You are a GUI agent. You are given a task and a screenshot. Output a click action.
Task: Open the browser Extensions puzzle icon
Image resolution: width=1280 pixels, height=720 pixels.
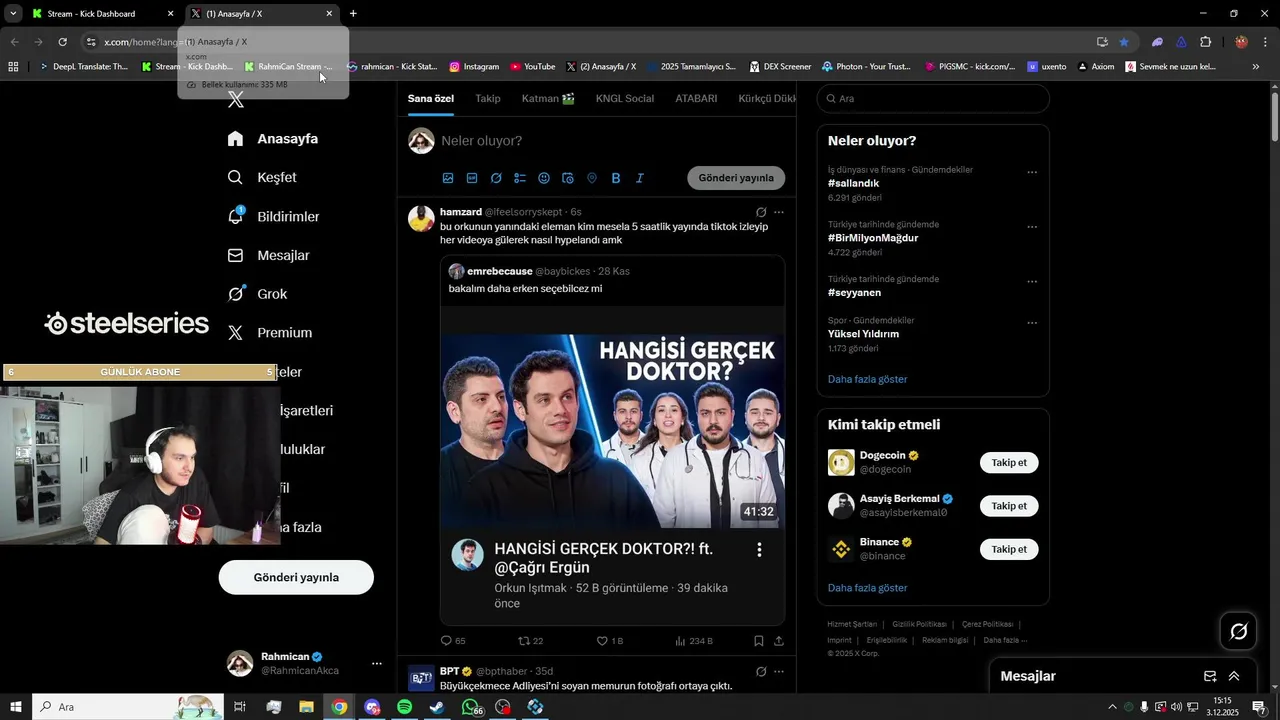point(1205,42)
